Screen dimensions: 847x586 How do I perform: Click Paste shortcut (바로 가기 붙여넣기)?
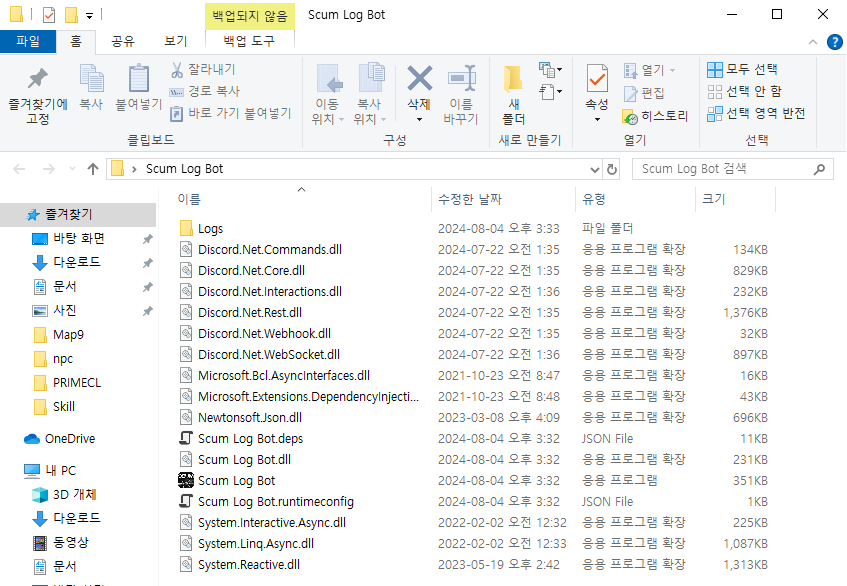point(231,113)
